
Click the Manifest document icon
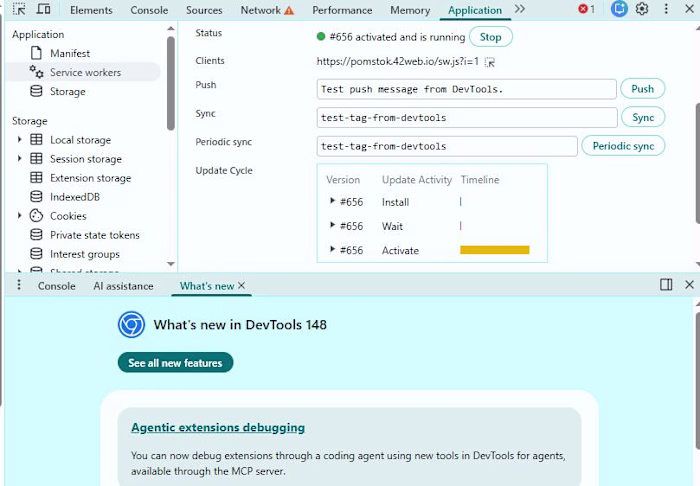[x=36, y=53]
